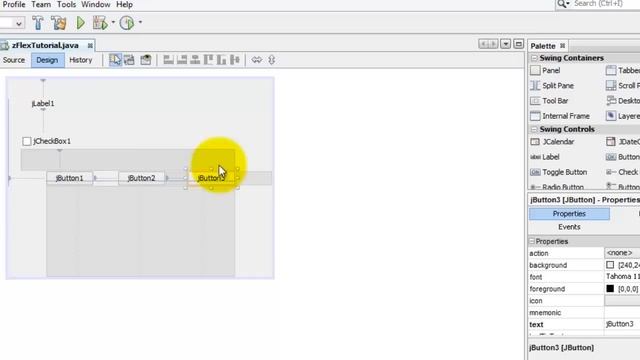Click the Build Project hammer icon
Image resolution: width=640 pixels, height=360 pixels.
38,23
